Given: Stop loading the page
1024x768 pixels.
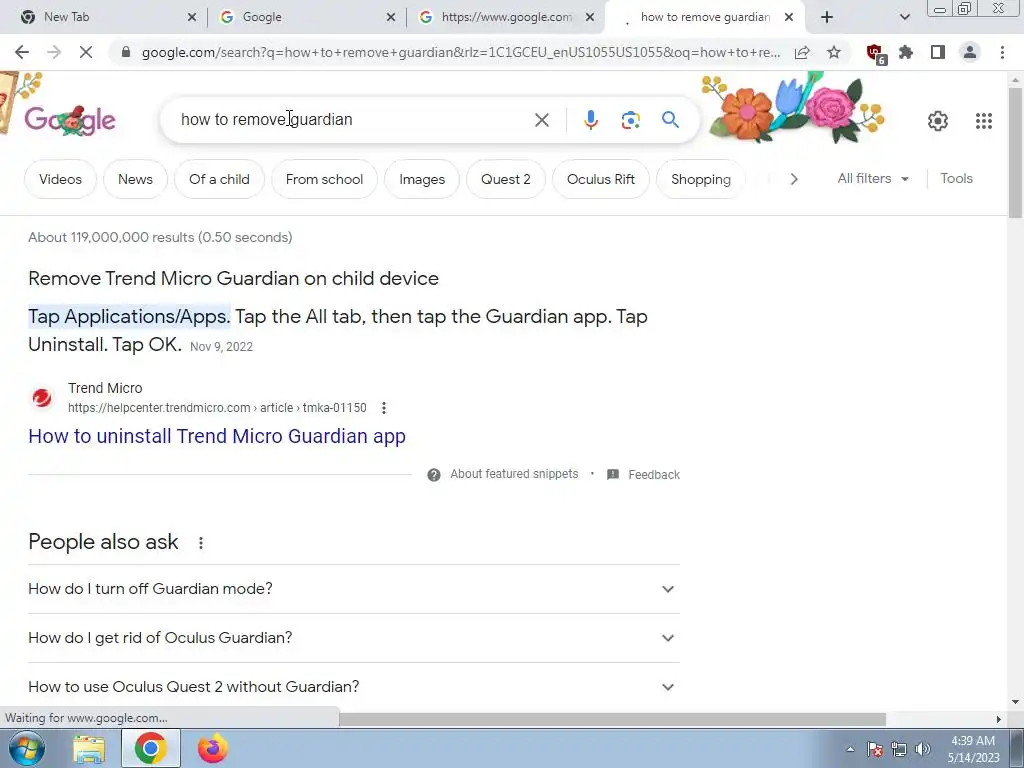Looking at the screenshot, I should [86, 52].
